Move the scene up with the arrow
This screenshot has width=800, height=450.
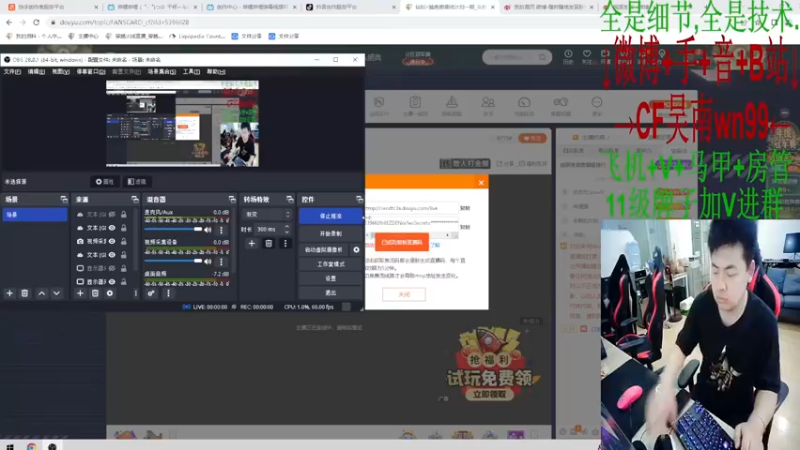click(41, 293)
